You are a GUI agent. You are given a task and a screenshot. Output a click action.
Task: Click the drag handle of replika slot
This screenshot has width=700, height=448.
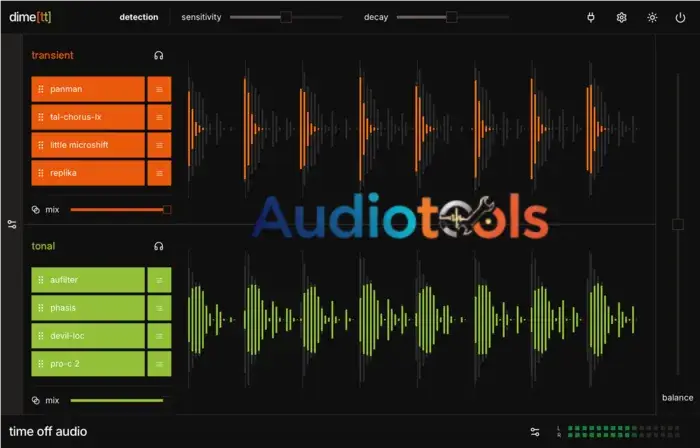tap(41, 173)
